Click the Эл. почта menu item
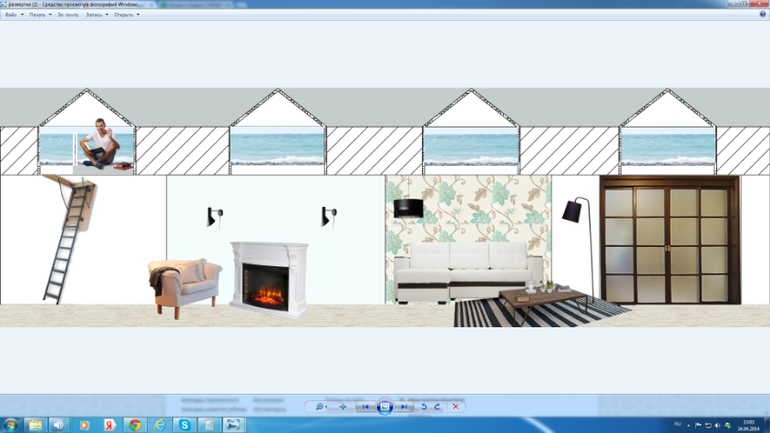Screen dimensions: 770x433 click(x=68, y=15)
